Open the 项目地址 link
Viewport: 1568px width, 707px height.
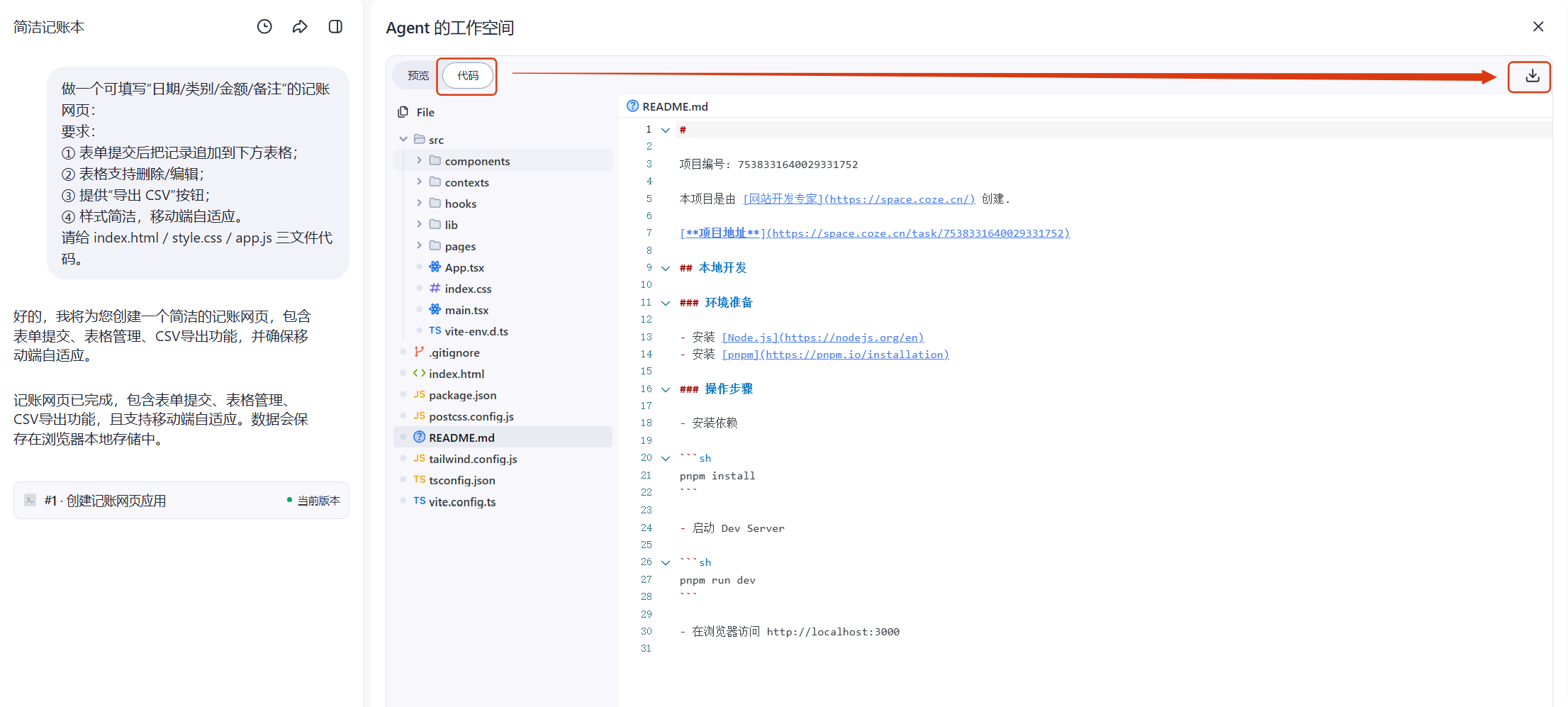pos(875,233)
